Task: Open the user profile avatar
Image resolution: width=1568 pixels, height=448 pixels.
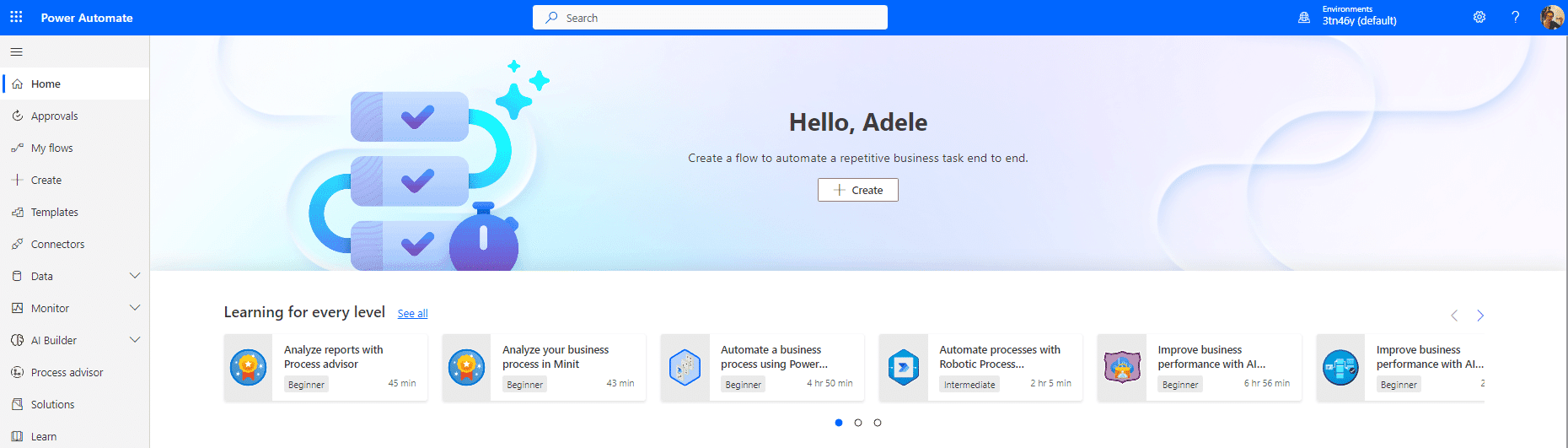Action: click(1550, 17)
